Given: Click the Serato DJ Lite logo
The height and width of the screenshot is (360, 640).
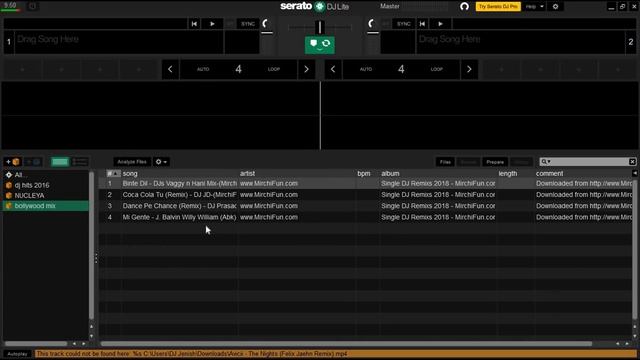Looking at the screenshot, I should (314, 6).
